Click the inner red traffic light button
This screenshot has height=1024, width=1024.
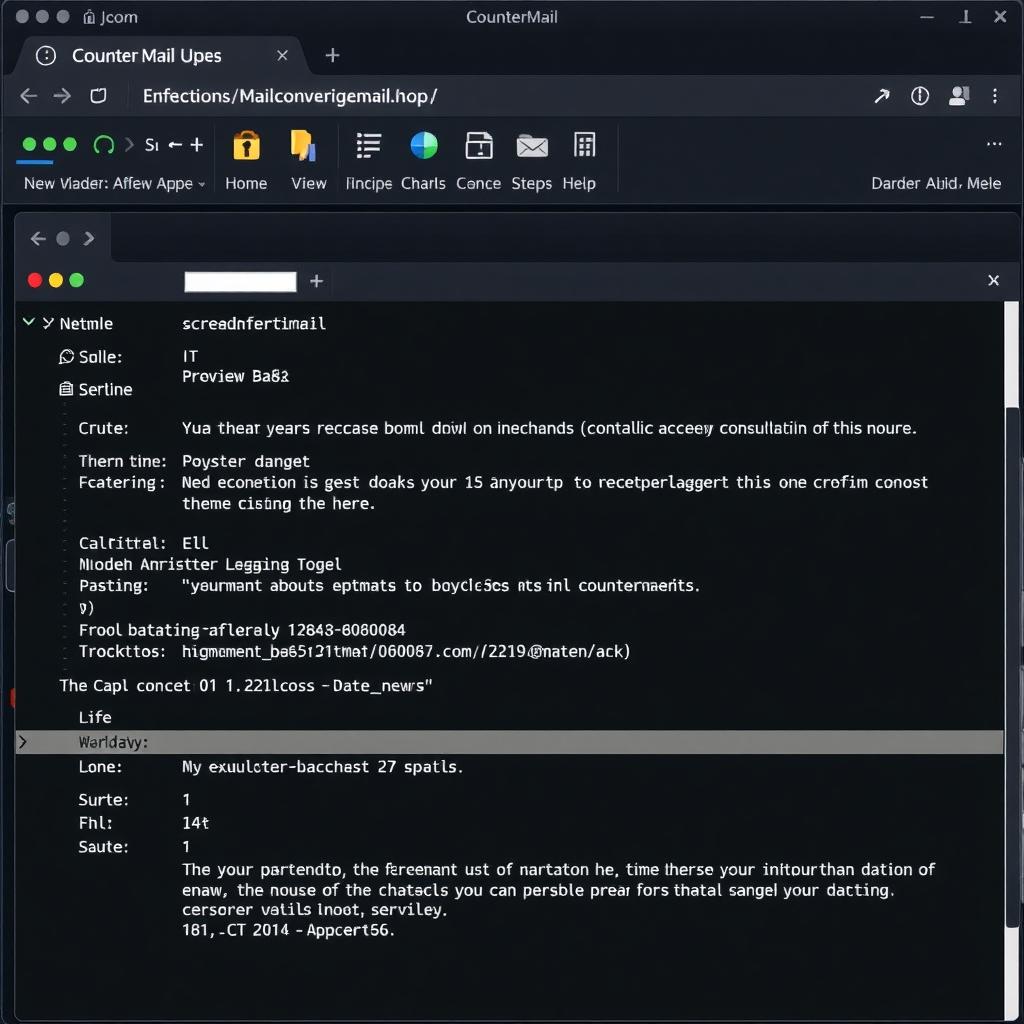click(x=35, y=280)
